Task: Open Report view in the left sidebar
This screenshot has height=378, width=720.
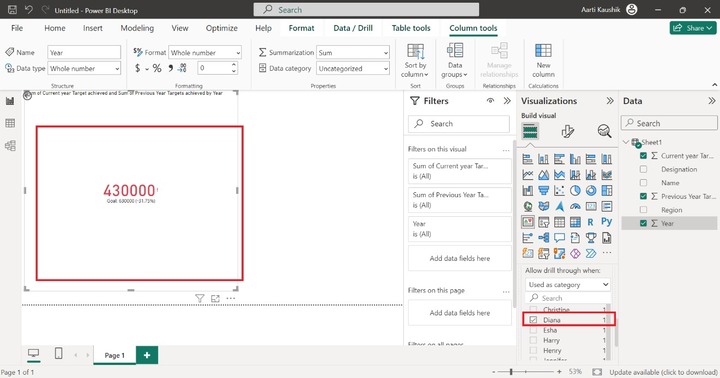Action: pyautogui.click(x=10, y=101)
